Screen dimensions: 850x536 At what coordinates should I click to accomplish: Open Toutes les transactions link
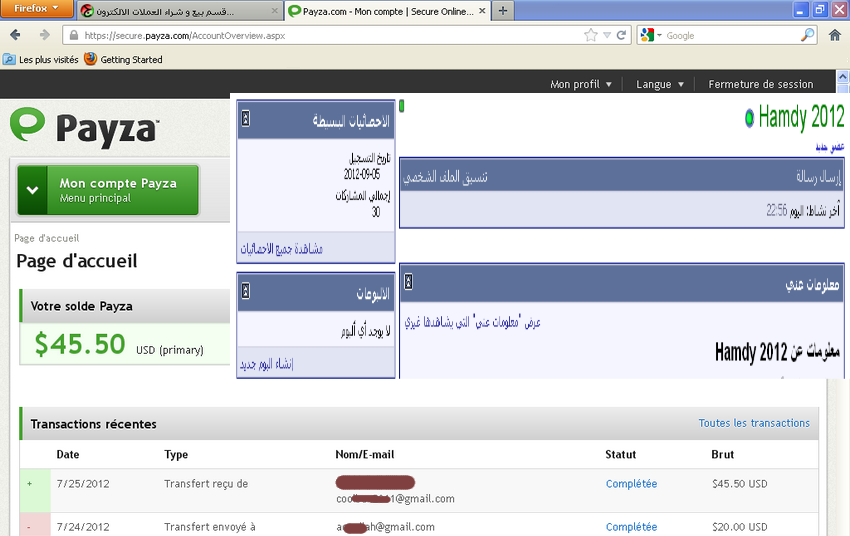coord(754,423)
